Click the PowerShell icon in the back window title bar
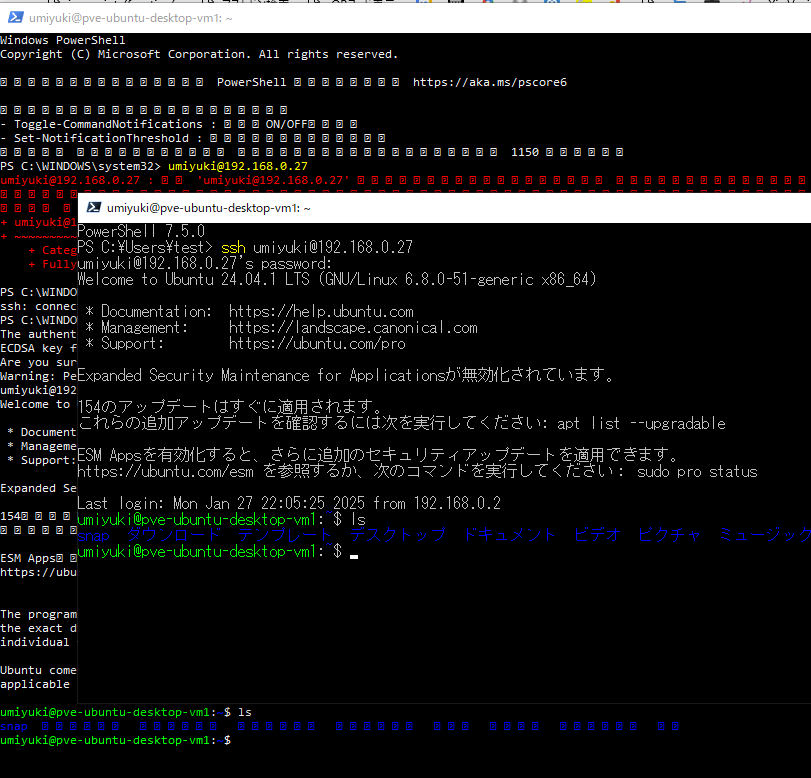Image resolution: width=811 pixels, height=778 pixels. pos(16,18)
